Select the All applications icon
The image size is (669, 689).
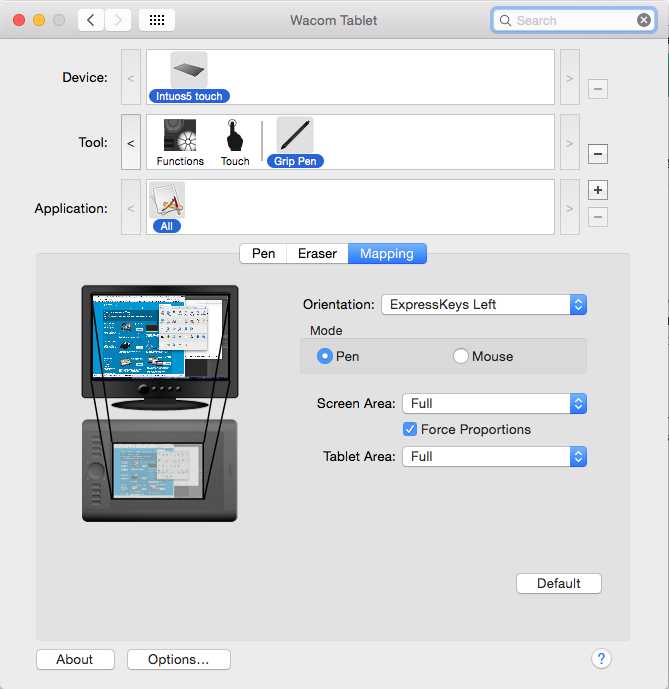pos(167,200)
